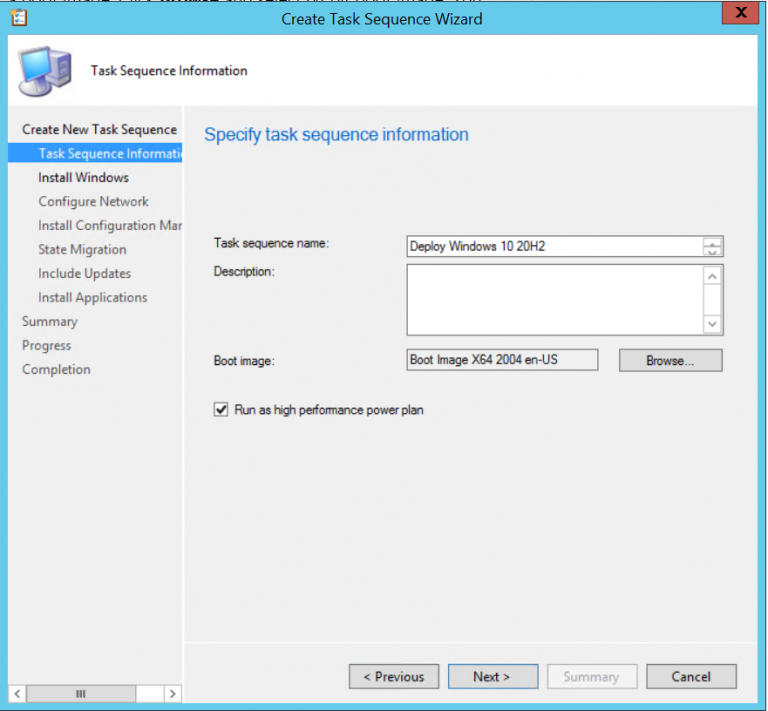Viewport: 768px width, 711px height.
Task: Click the computer icon in wizard header
Action: click(x=45, y=70)
